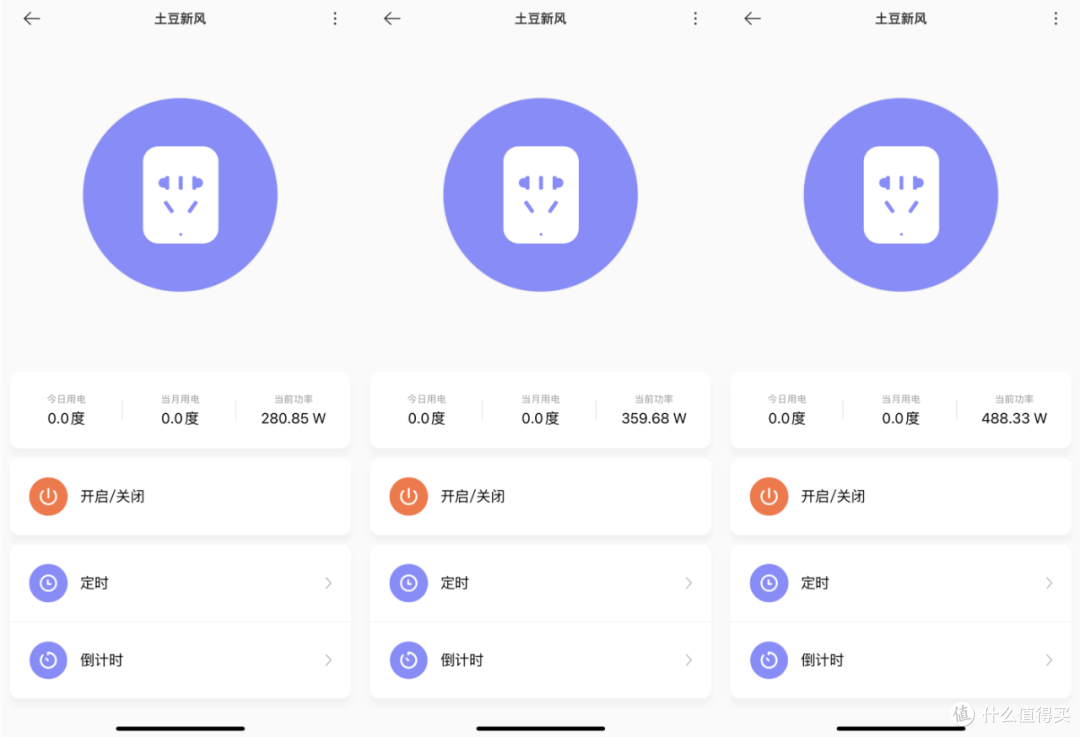Open 定时 label in 359.68 W panel

click(455, 583)
